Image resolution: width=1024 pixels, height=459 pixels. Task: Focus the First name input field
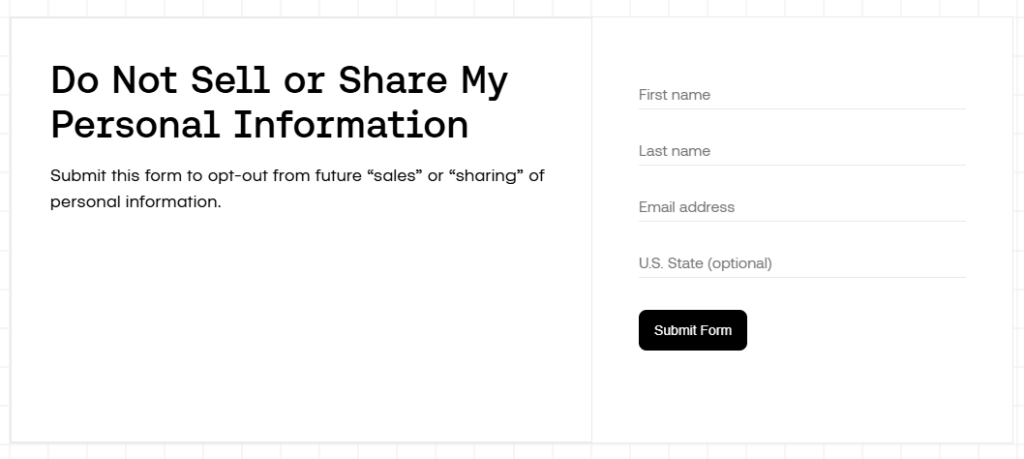point(801,95)
